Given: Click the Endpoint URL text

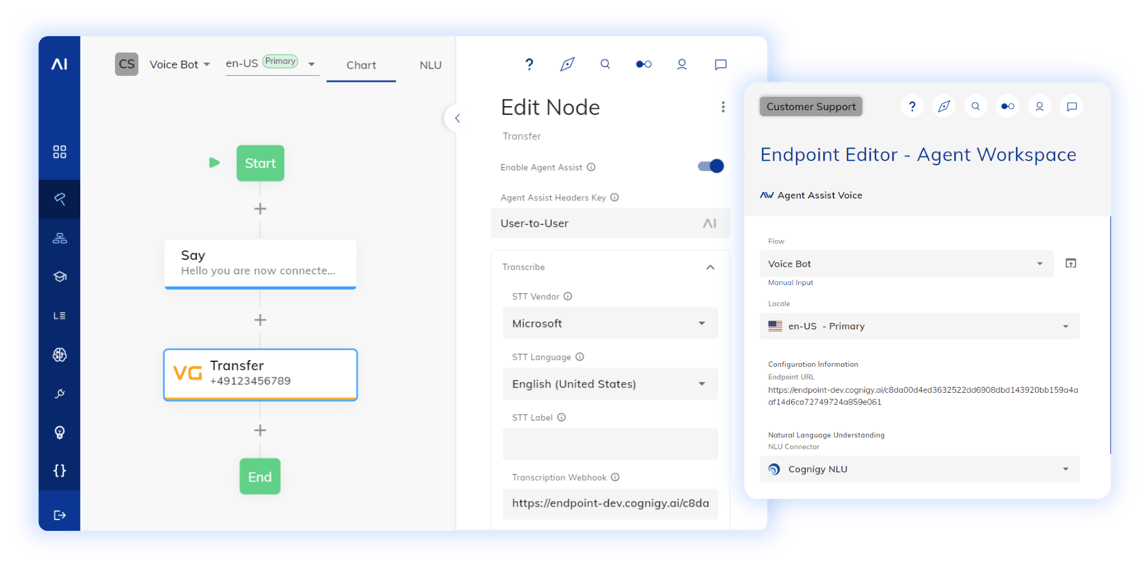Looking at the screenshot, I should point(922,396).
